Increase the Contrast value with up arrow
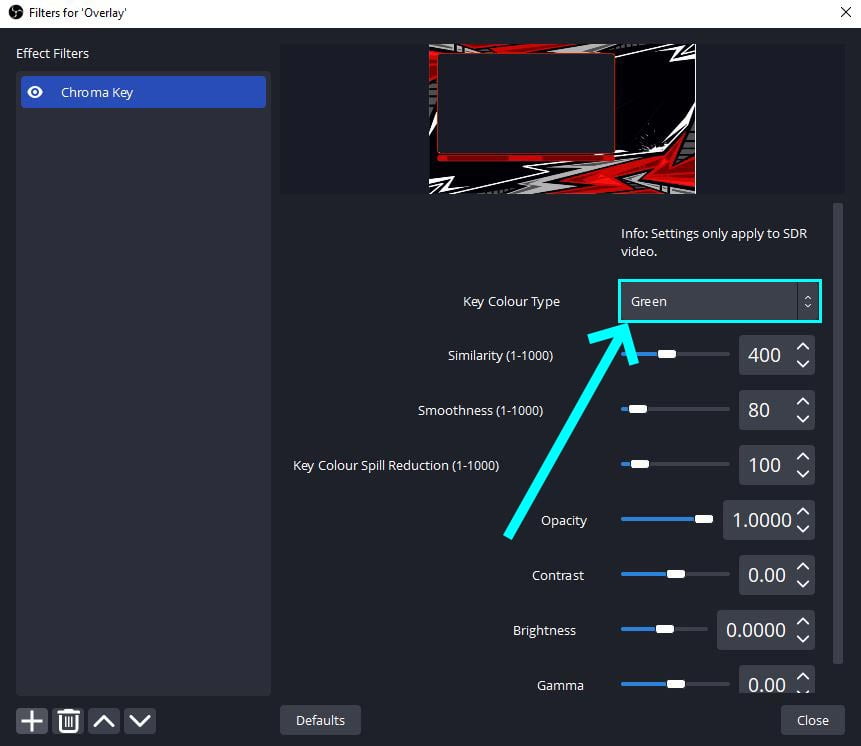The image size is (861, 746). pyautogui.click(x=802, y=567)
